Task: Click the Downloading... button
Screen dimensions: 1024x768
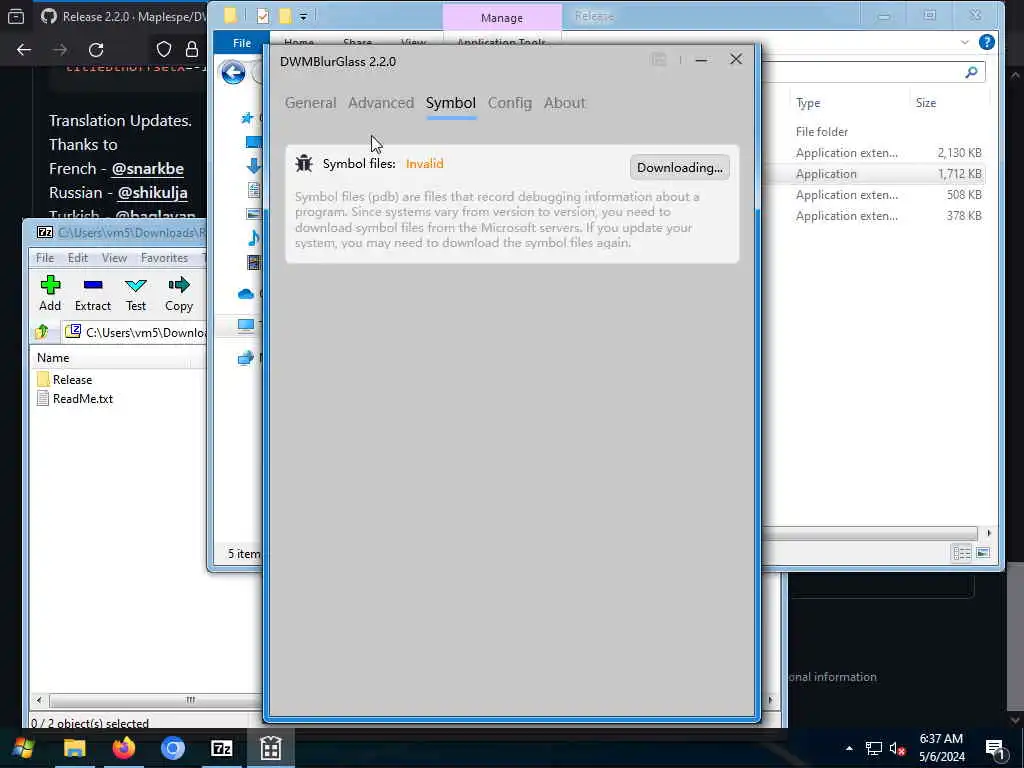Action: 679,168
